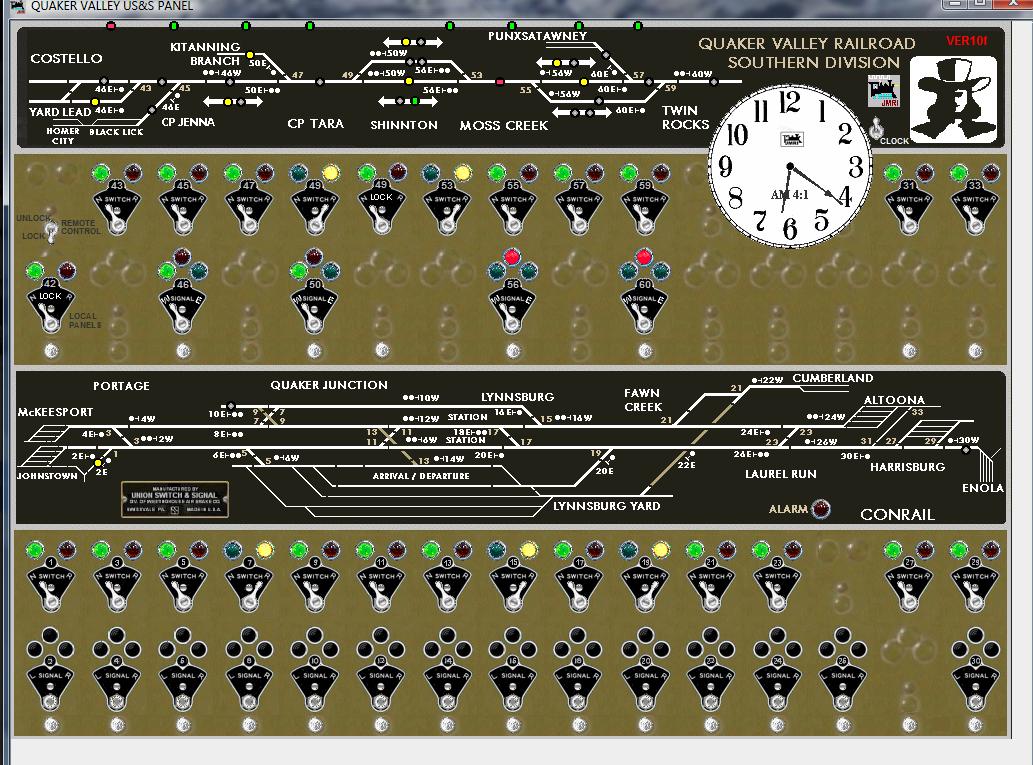Viewport: 1033px width, 765px height.
Task: Push the code button below signal lever 50
Action: click(x=315, y=351)
